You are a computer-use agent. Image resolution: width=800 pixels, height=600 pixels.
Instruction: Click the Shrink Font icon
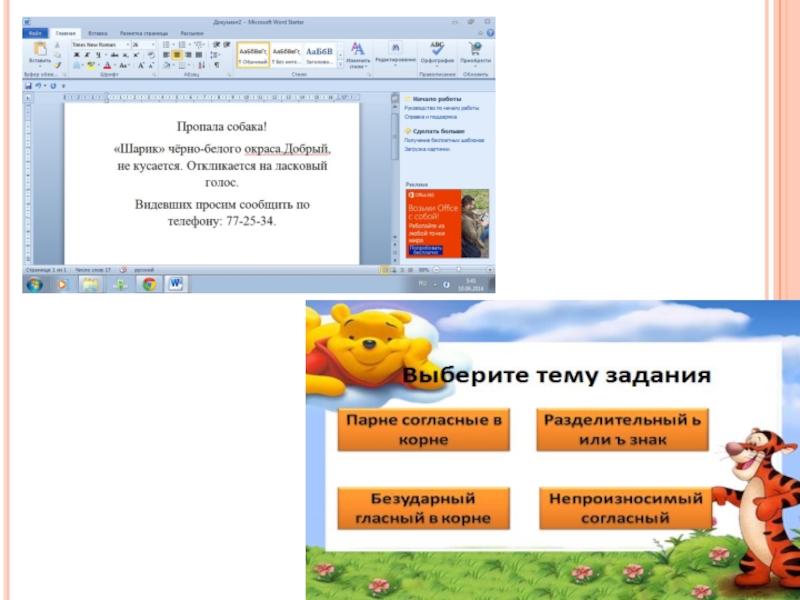[151, 65]
